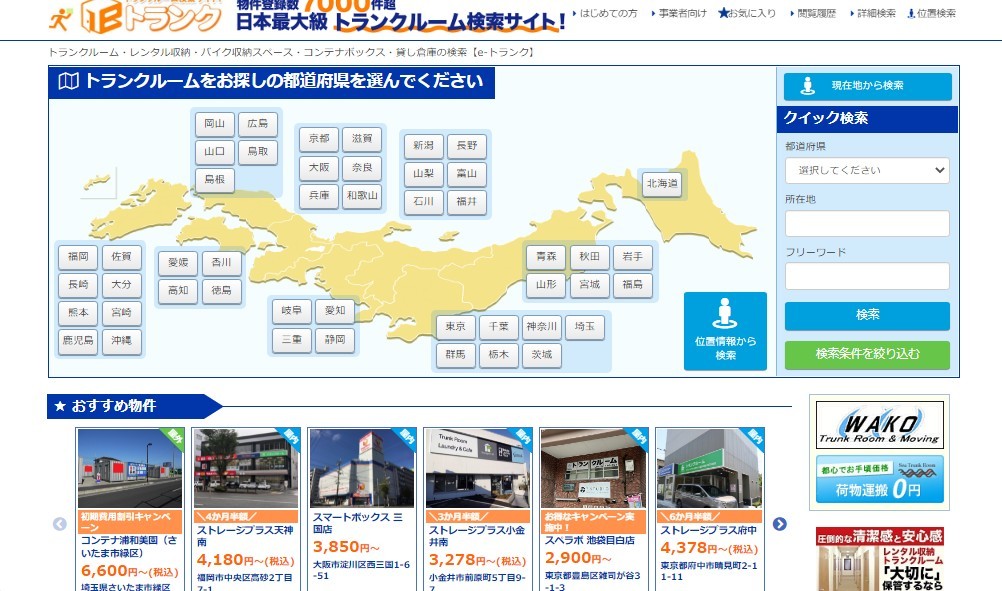Viewport: 1002px width, 591px height.
Task: Open ストレージプラス小金井南 property photo
Action: (478, 468)
